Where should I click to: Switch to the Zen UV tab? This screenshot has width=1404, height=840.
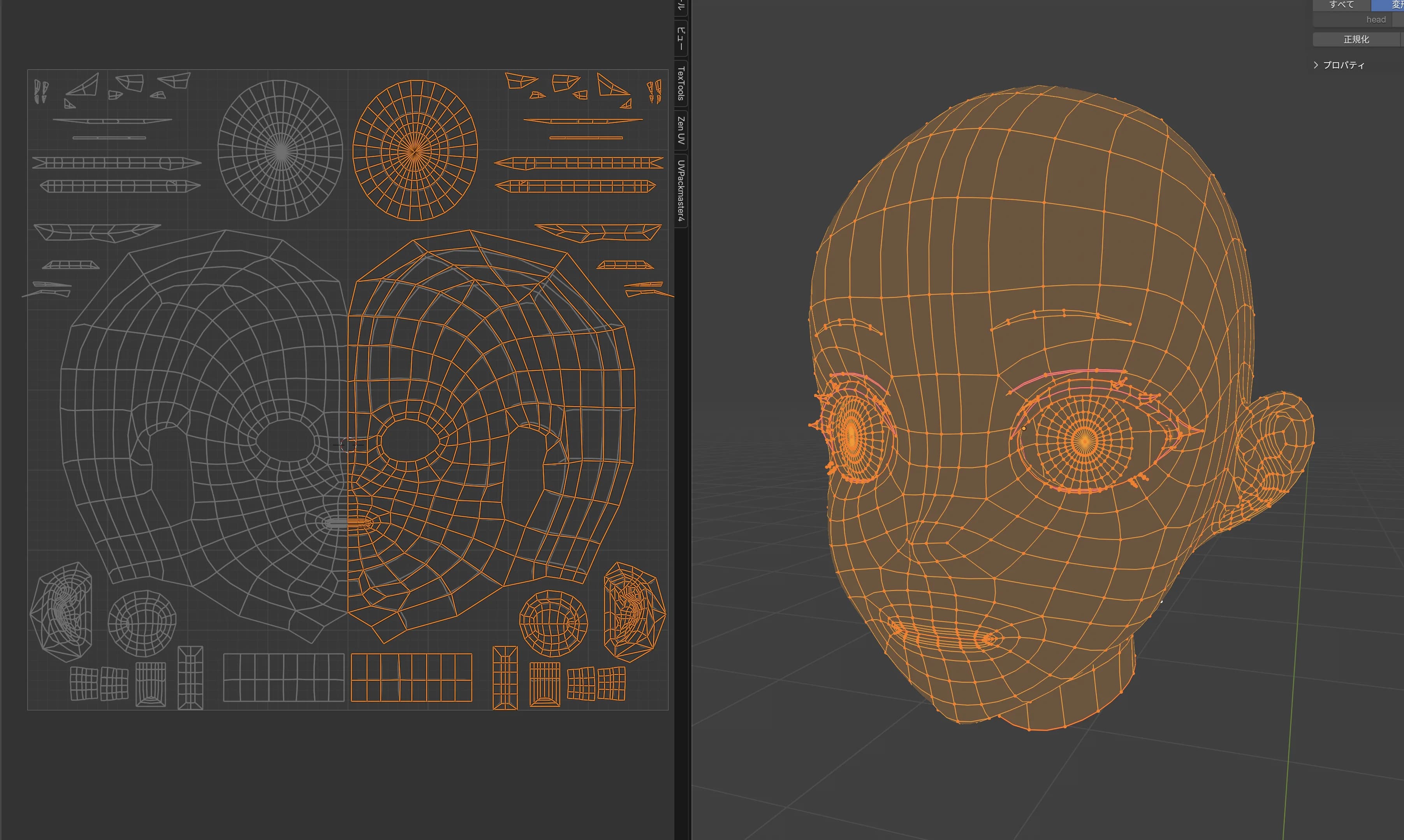click(681, 130)
